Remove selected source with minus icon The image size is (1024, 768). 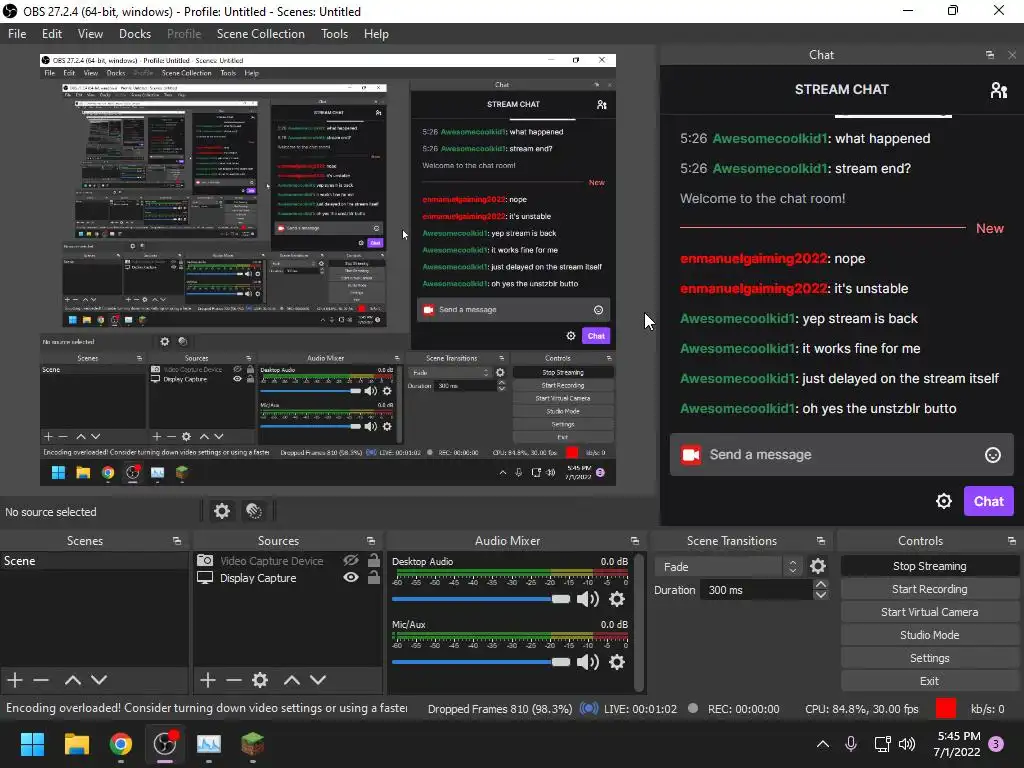[x=234, y=680]
